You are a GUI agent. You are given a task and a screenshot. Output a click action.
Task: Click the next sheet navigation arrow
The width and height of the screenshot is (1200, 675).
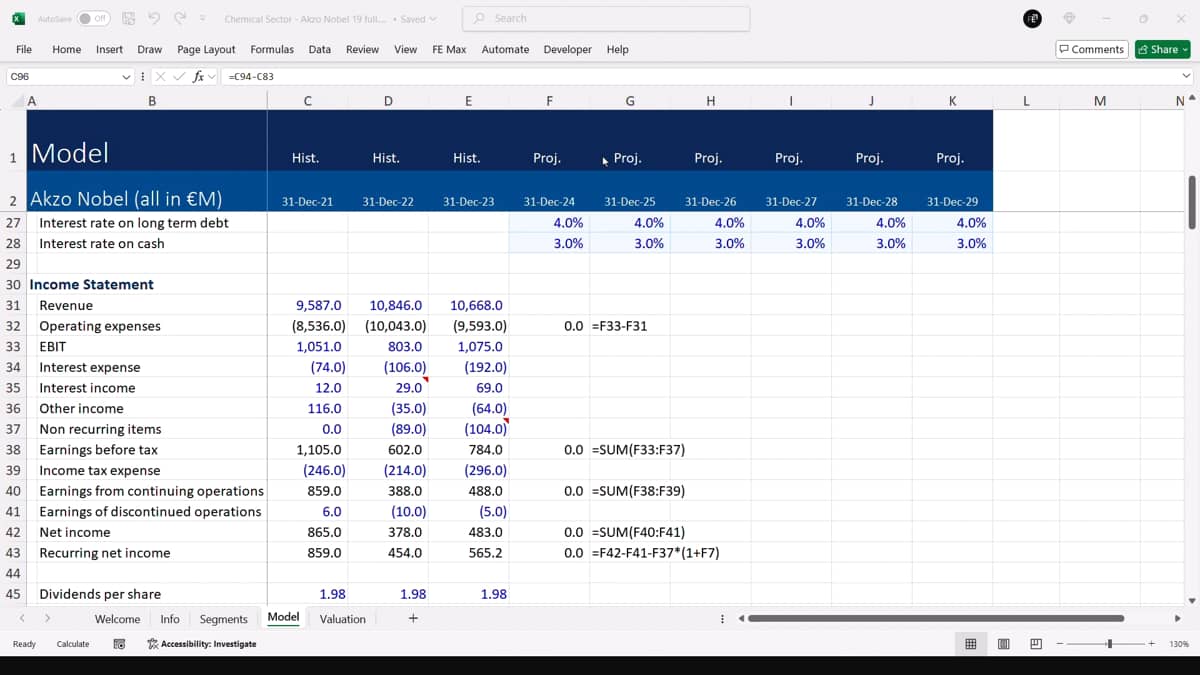(x=47, y=619)
